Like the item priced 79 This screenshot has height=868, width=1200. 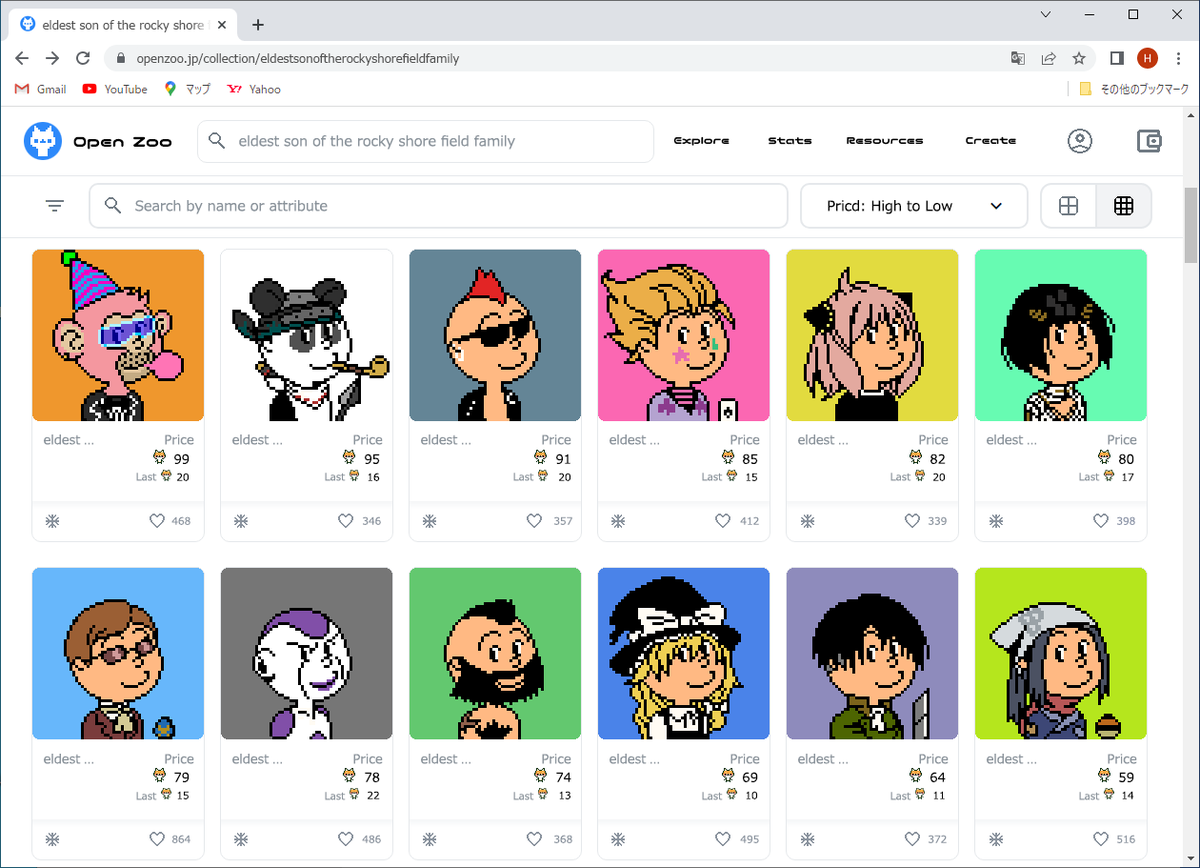(x=157, y=840)
